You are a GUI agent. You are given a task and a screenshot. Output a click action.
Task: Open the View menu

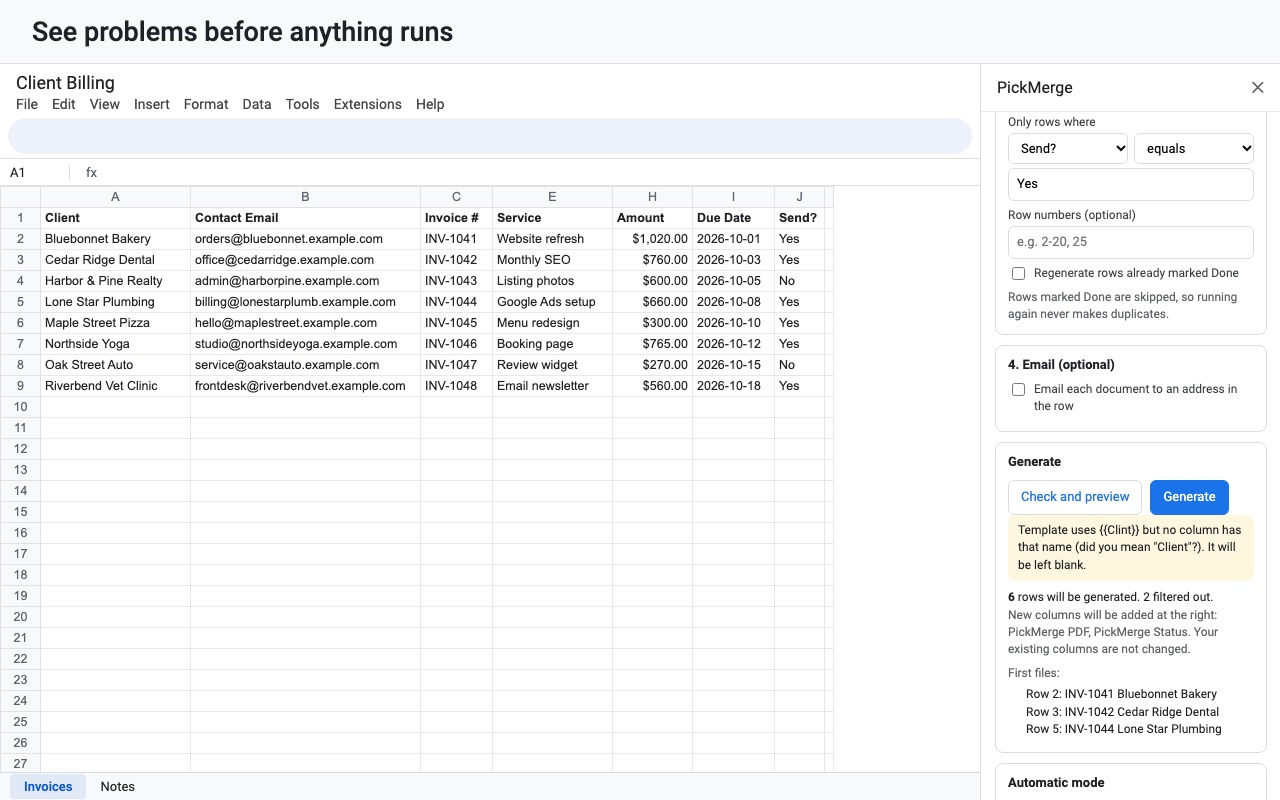[105, 104]
